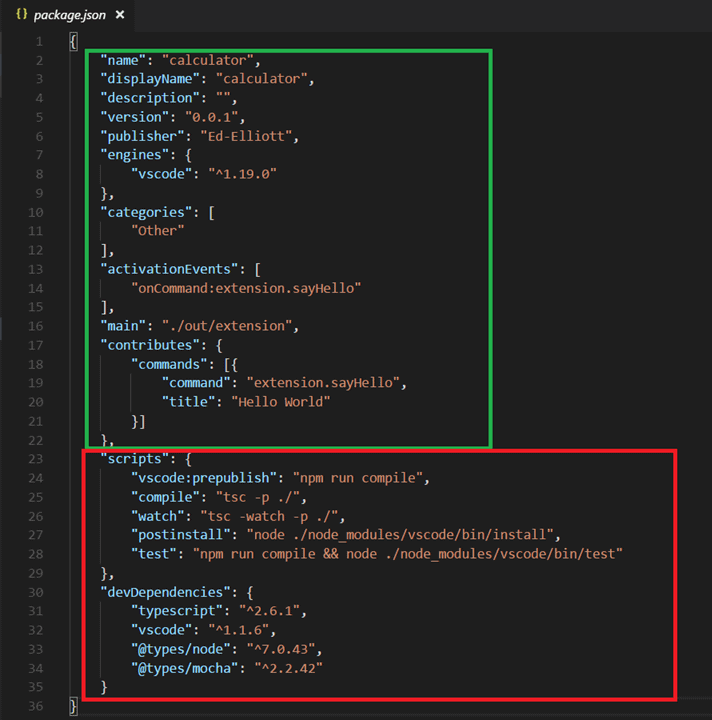Screen dimensions: 712x720
Task: Click the "node ./node_modules/vscode/bin/install" value
Action: pyautogui.click(x=400, y=535)
